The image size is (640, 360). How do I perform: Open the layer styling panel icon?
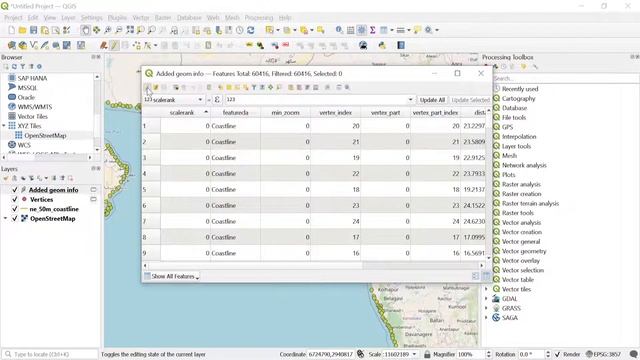coord(6,178)
